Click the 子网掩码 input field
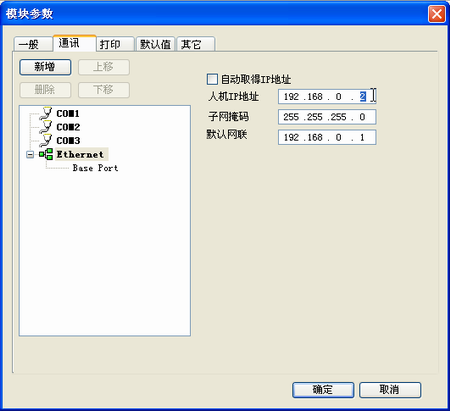 pos(327,117)
